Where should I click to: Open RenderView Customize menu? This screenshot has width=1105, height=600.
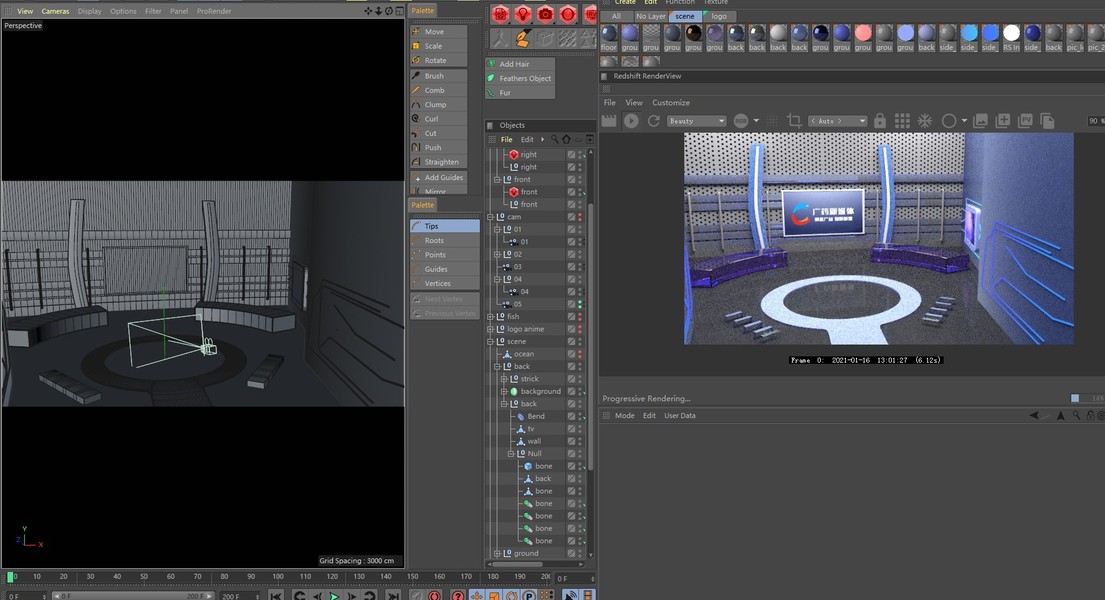670,103
